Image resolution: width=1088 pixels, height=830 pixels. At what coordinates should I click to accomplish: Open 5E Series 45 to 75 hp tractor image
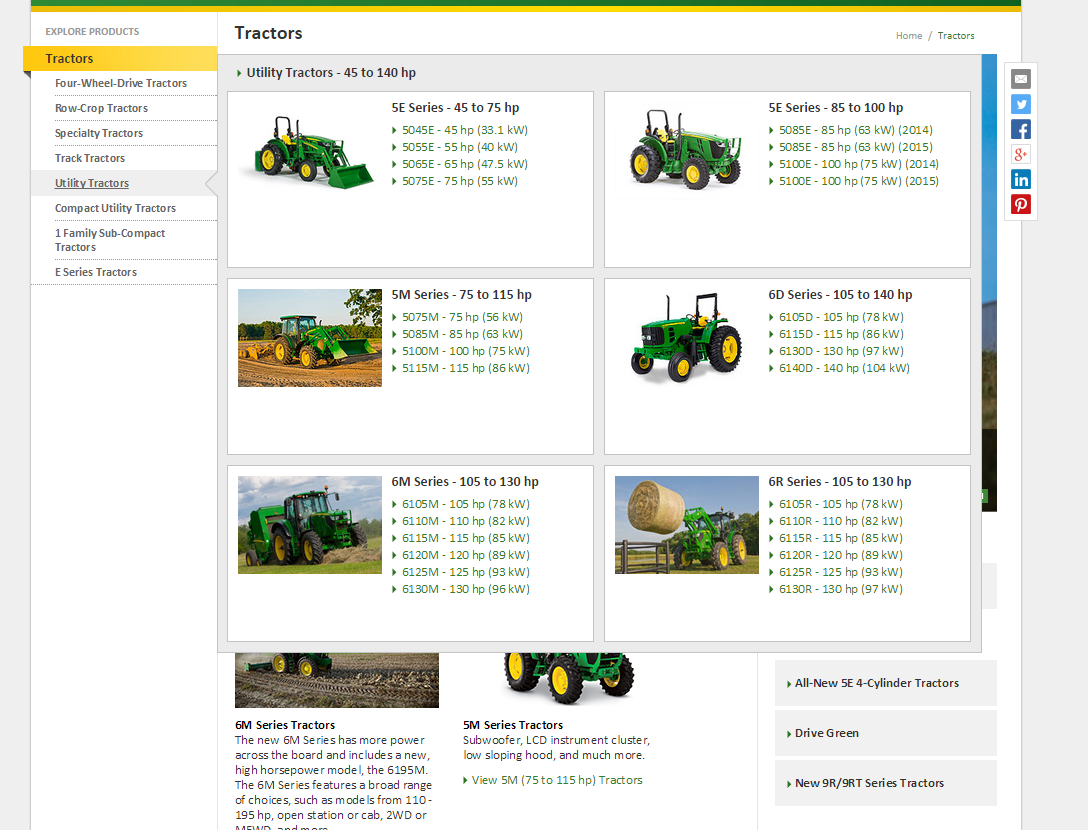[309, 151]
